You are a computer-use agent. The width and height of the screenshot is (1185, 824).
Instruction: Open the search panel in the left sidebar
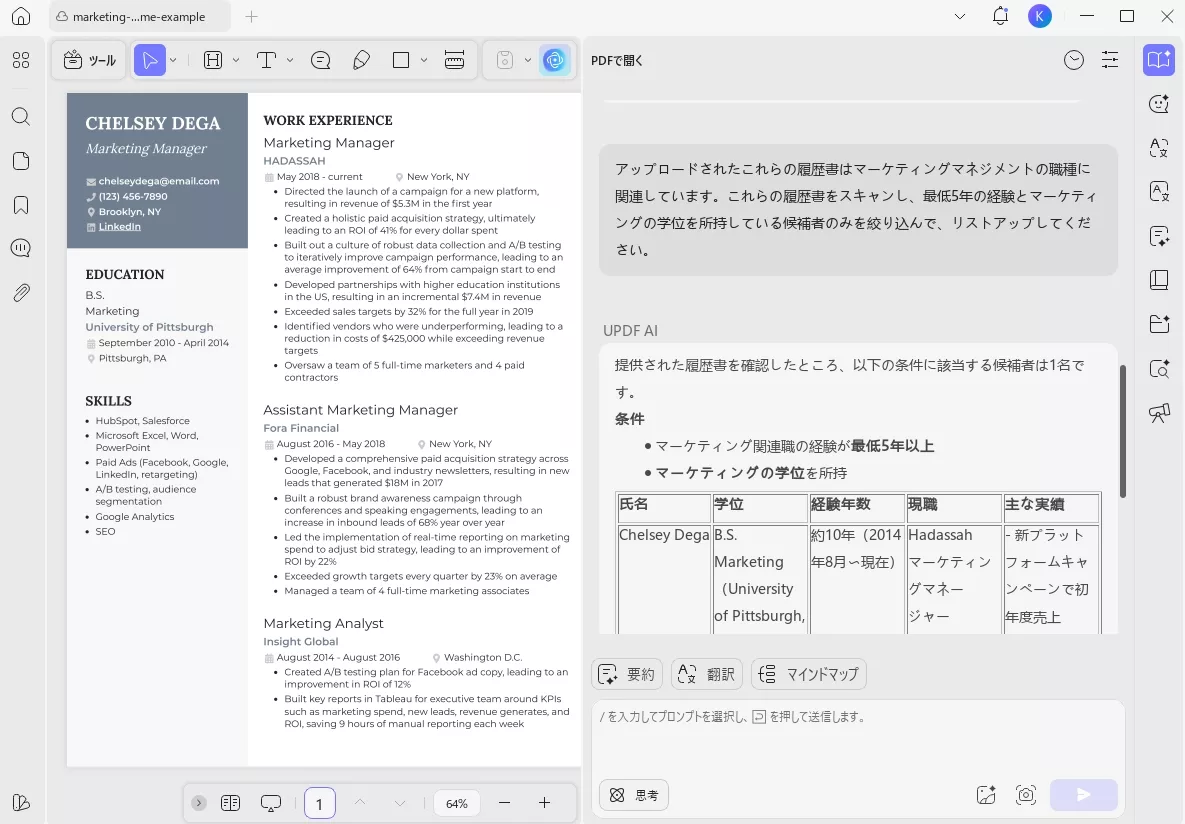pyautogui.click(x=20, y=117)
